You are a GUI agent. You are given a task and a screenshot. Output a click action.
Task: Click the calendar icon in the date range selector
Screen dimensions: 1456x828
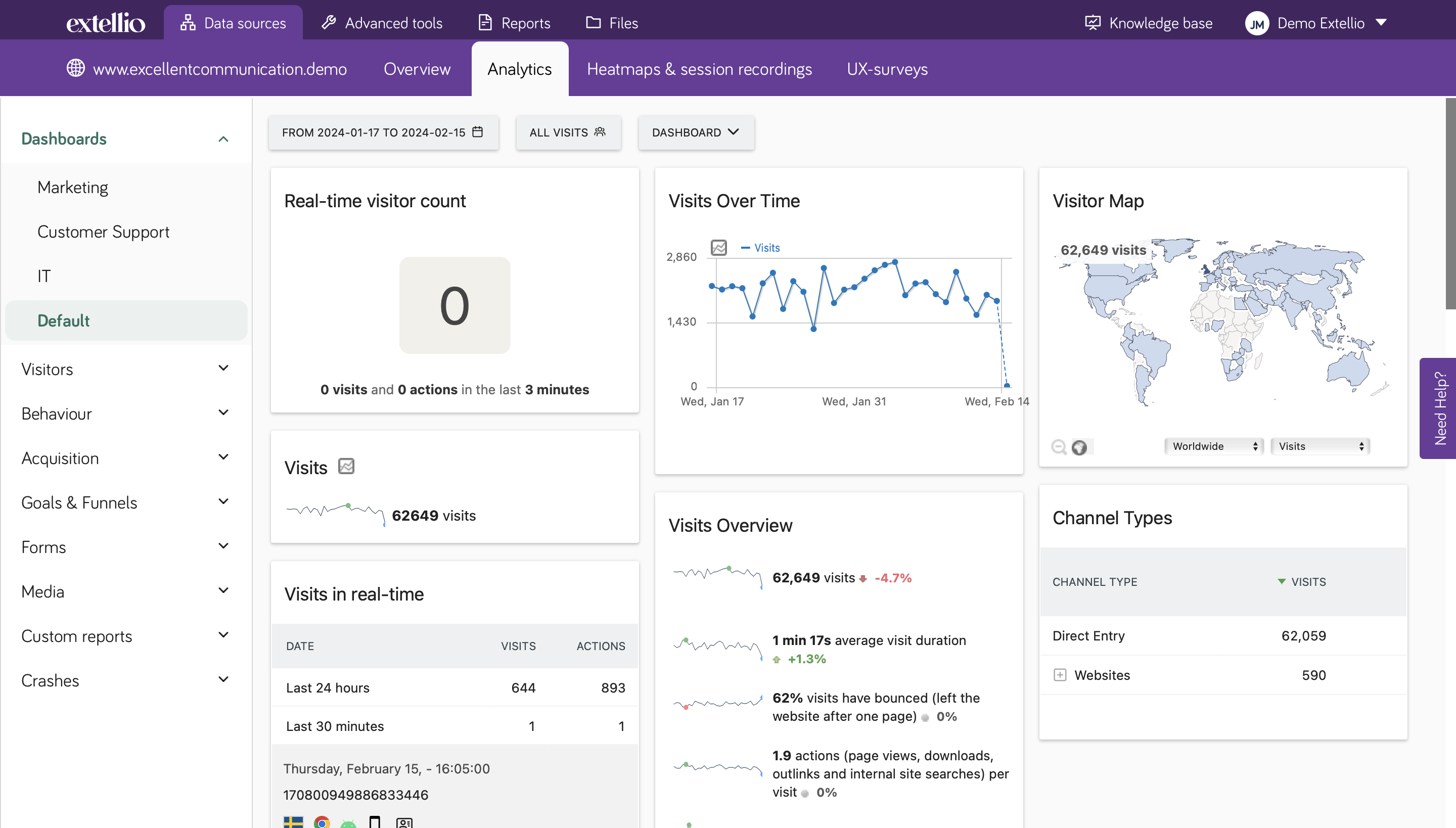(478, 132)
